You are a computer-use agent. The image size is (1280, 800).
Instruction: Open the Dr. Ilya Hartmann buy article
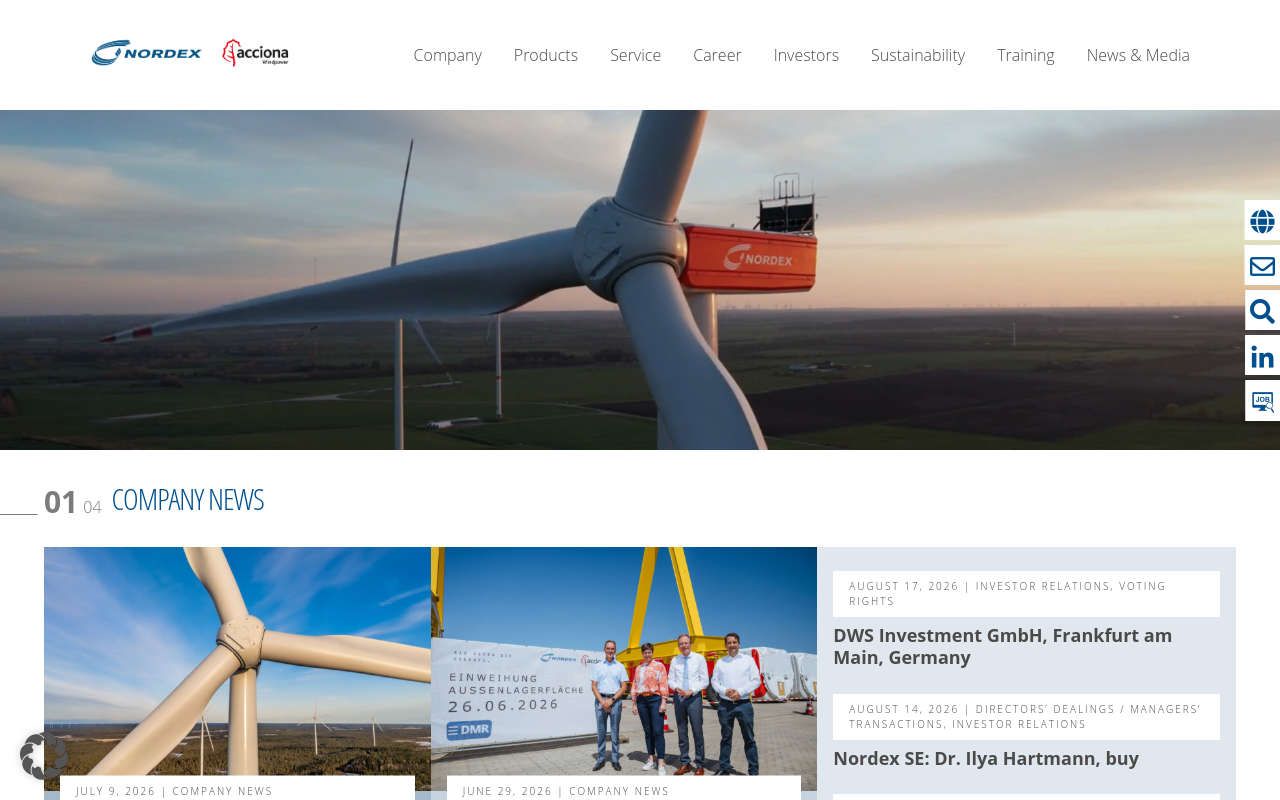986,758
